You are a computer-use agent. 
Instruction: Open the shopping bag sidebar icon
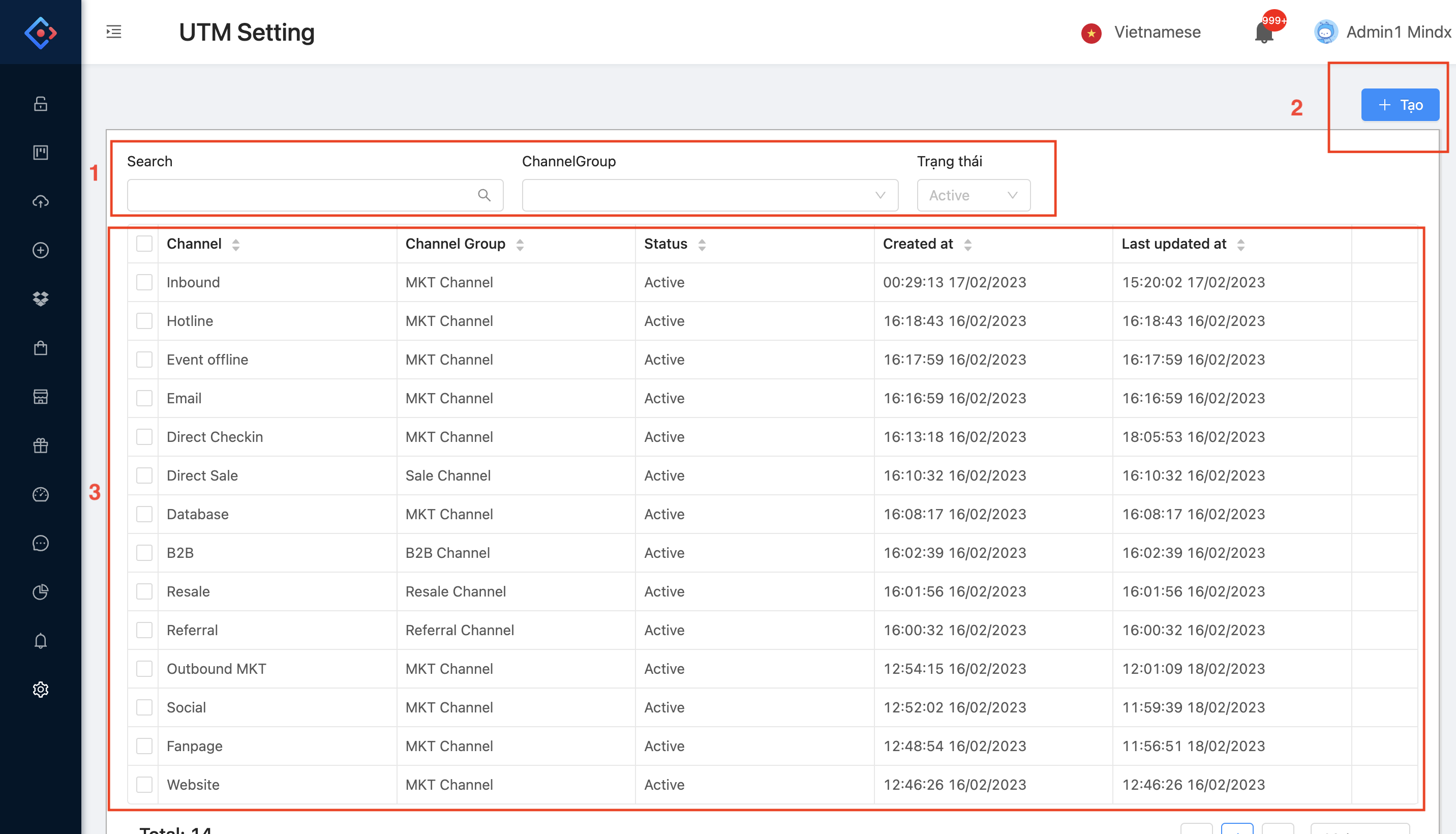(x=40, y=348)
